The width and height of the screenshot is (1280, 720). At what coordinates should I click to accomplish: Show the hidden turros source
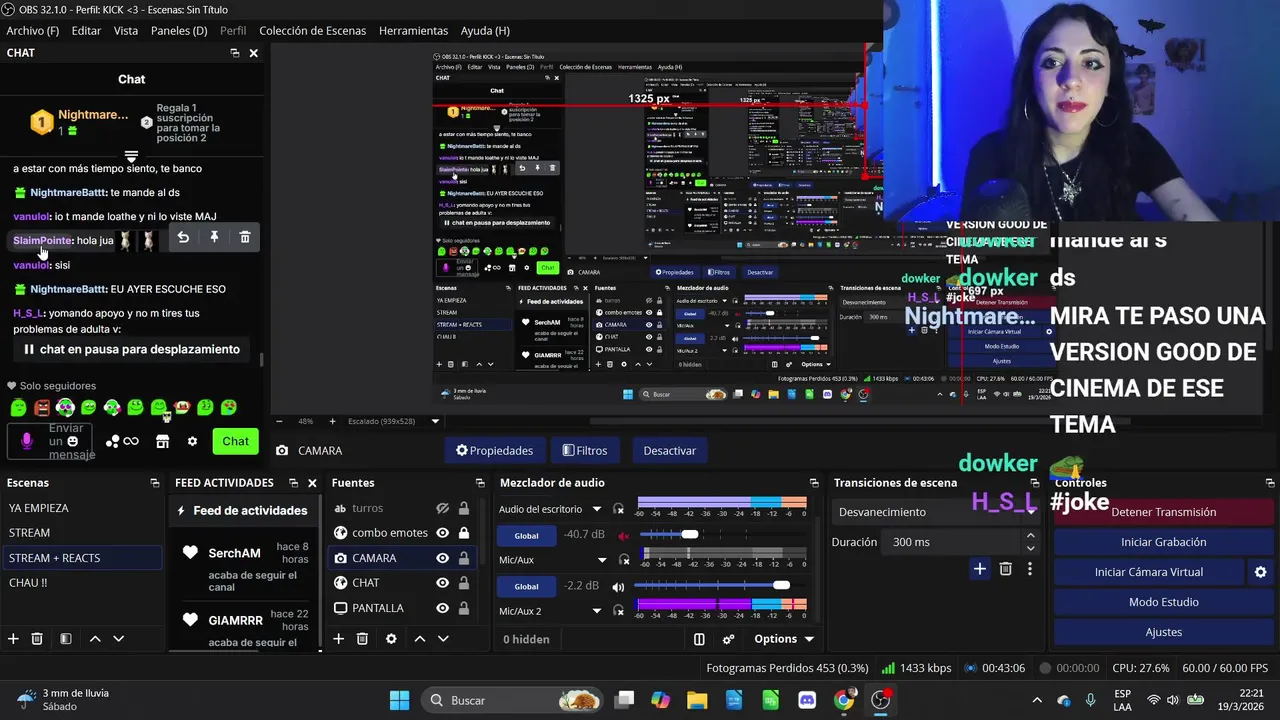tap(443, 508)
